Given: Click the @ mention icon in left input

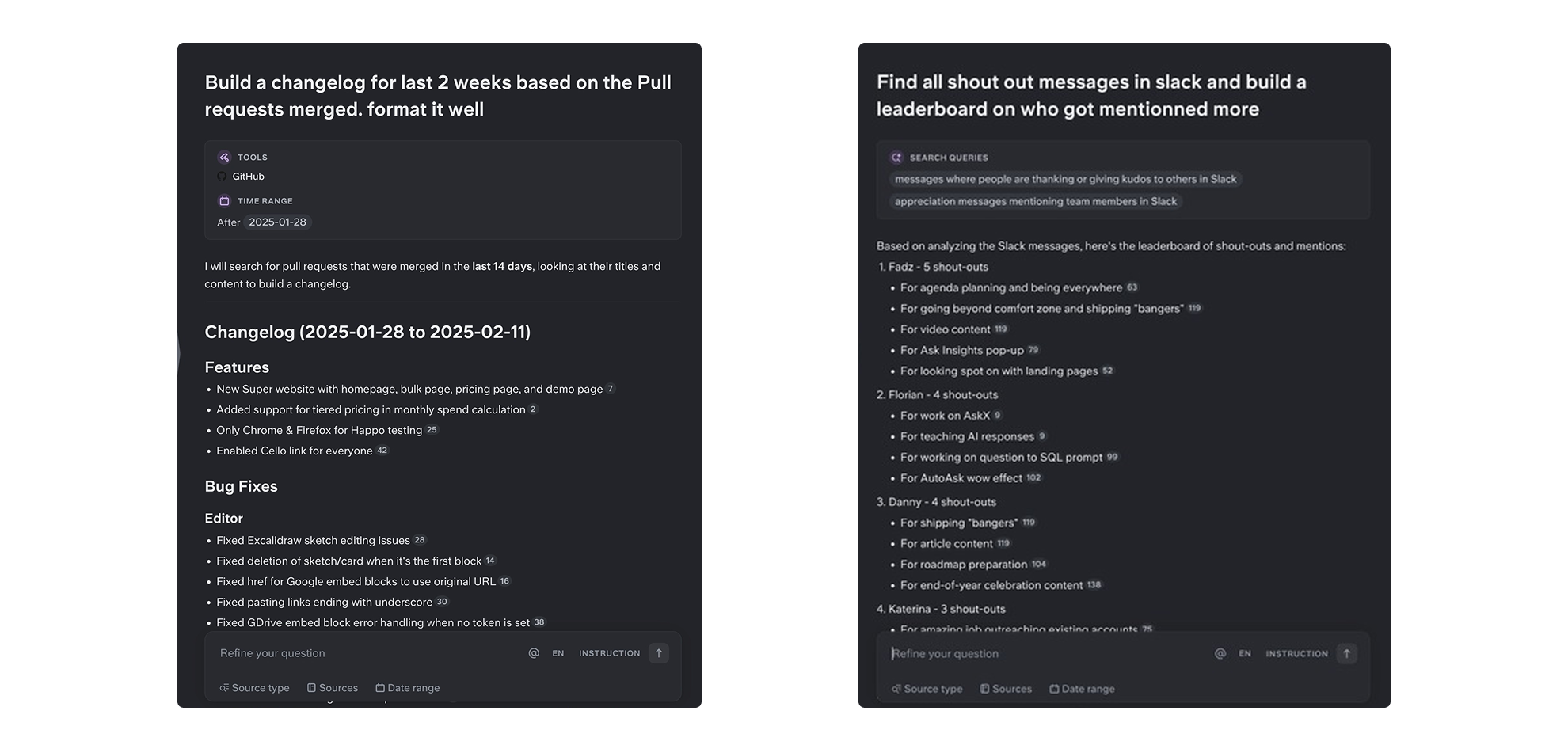Looking at the screenshot, I should tap(534, 653).
